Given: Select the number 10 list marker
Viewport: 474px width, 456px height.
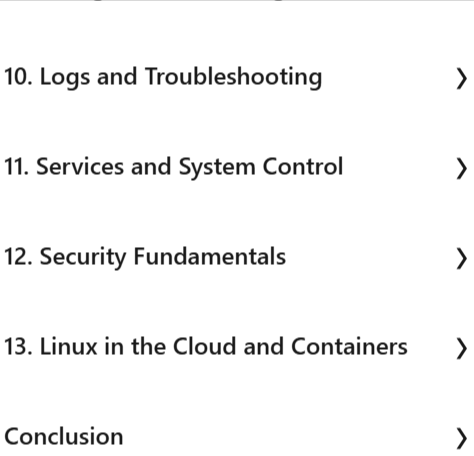Looking at the screenshot, I should [x=18, y=77].
